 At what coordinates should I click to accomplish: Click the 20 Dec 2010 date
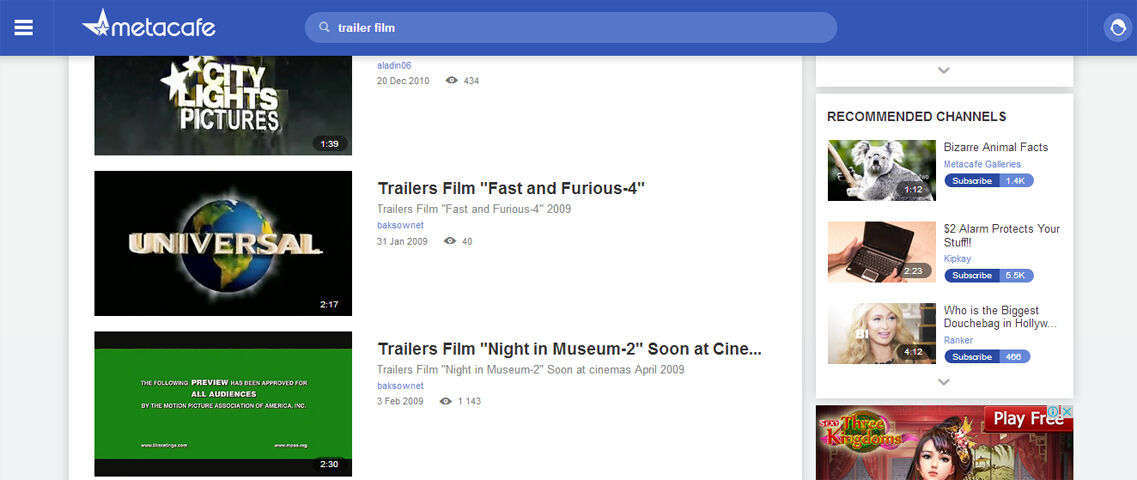(403, 80)
